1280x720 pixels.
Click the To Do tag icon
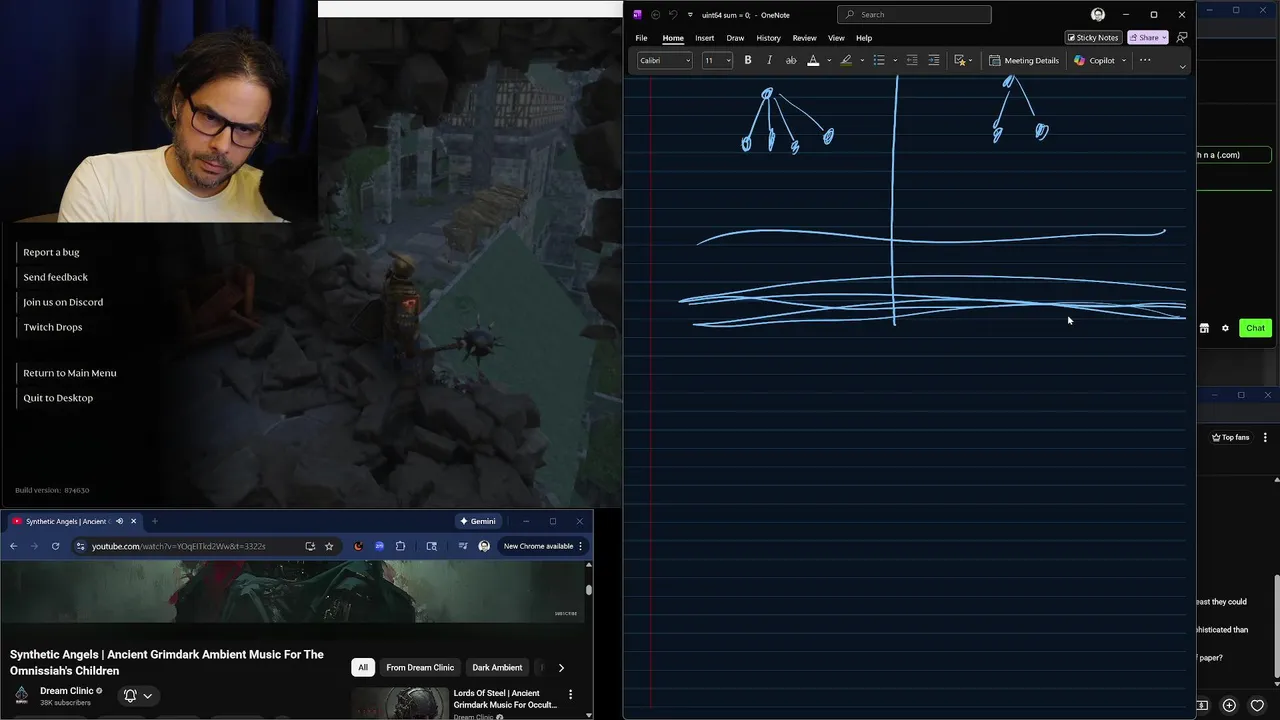[960, 60]
